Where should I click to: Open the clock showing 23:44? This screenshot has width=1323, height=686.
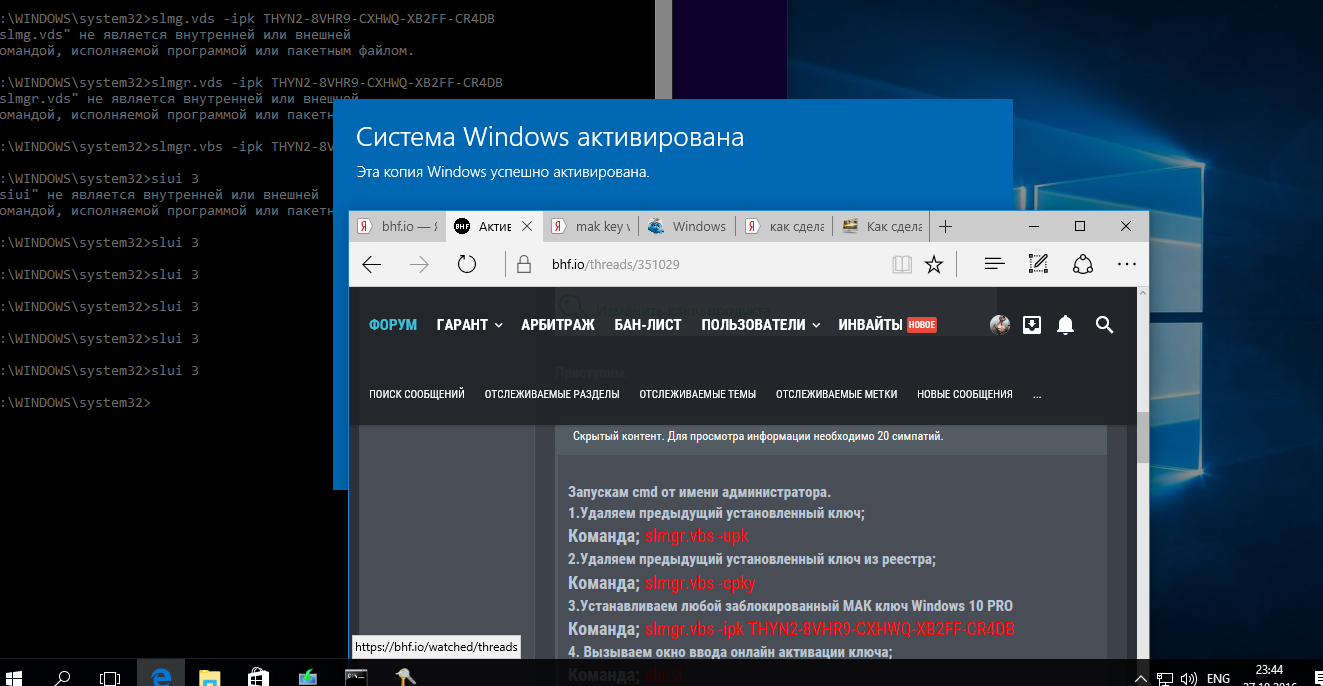pyautogui.click(x=1269, y=670)
